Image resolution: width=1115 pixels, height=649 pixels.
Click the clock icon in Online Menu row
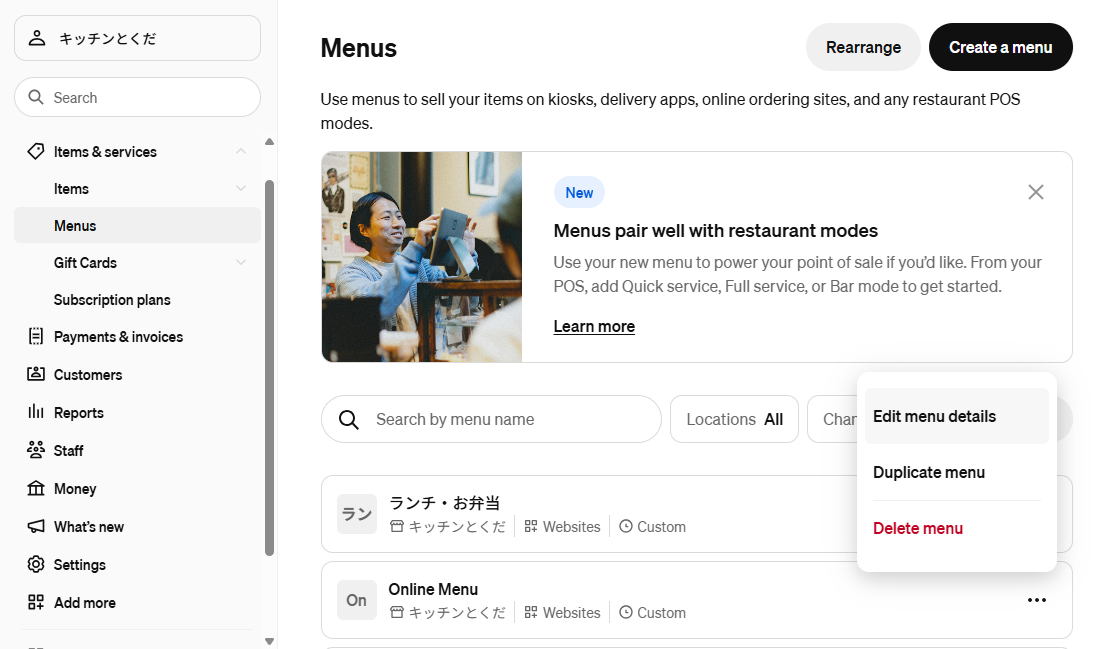[x=626, y=613]
